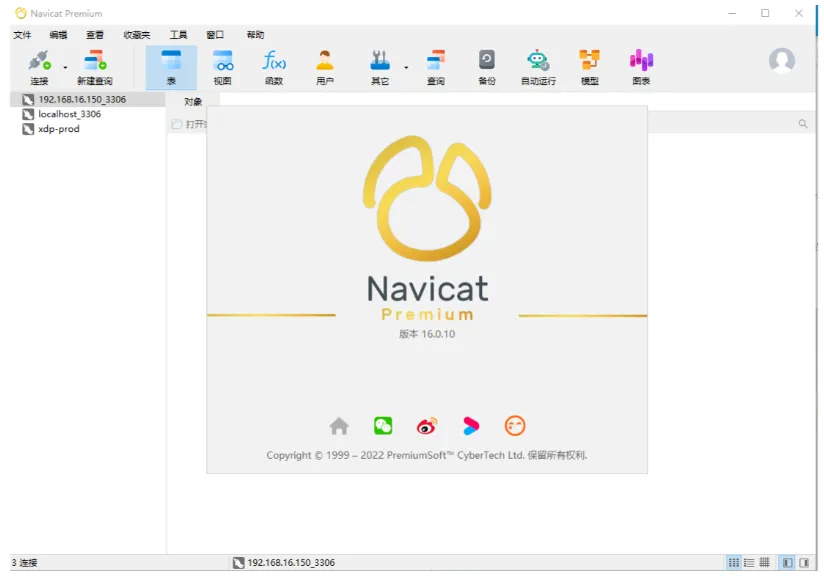
Task: Toggle the left navigation pane icon
Action: click(787, 562)
